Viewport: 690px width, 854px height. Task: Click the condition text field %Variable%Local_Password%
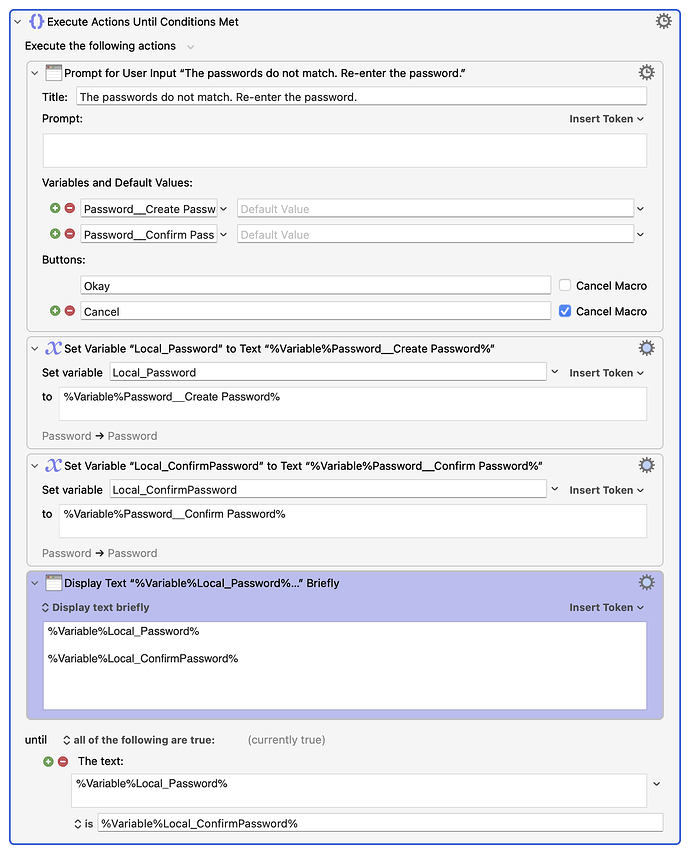(x=359, y=790)
